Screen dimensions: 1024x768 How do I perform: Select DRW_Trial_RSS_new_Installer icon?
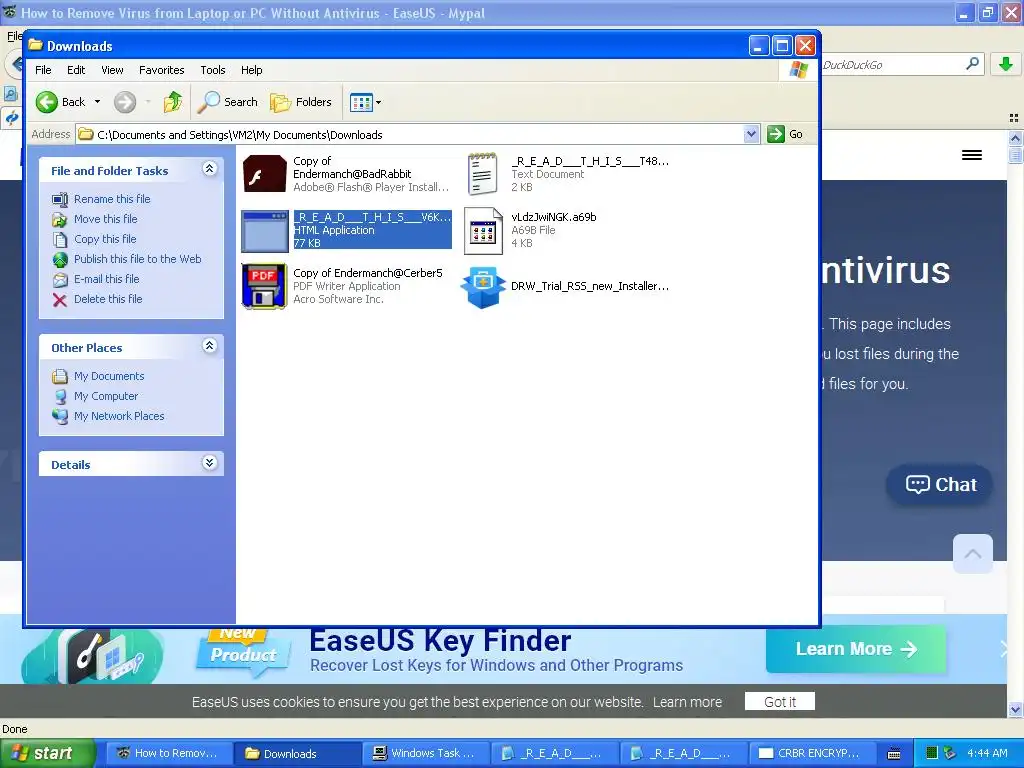click(x=483, y=286)
